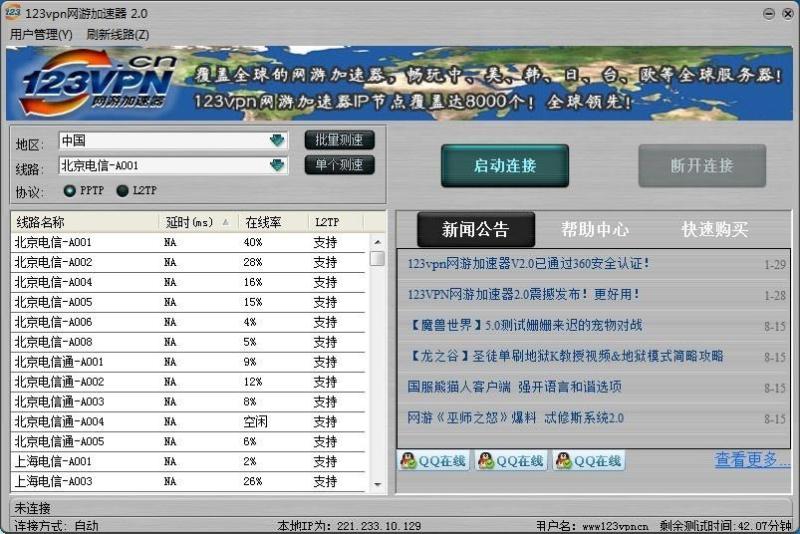Click the 断开连接 button
Viewport: 800px width, 534px height.
(702, 166)
